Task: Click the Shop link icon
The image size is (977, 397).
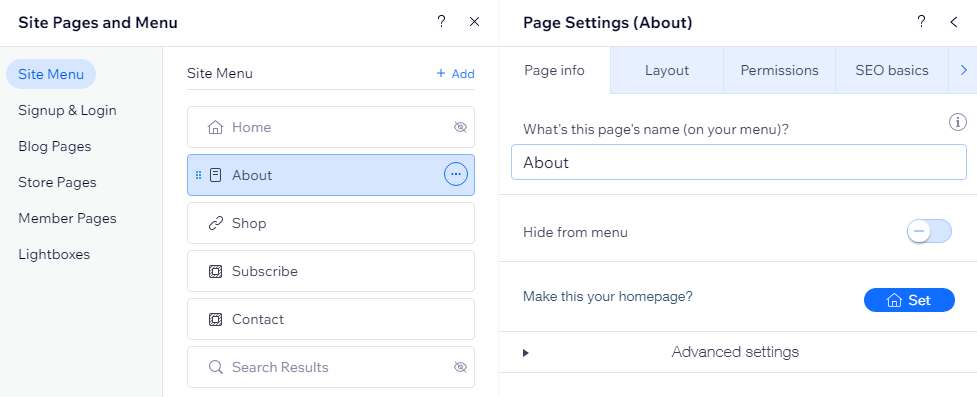Action: pyautogui.click(x=216, y=223)
